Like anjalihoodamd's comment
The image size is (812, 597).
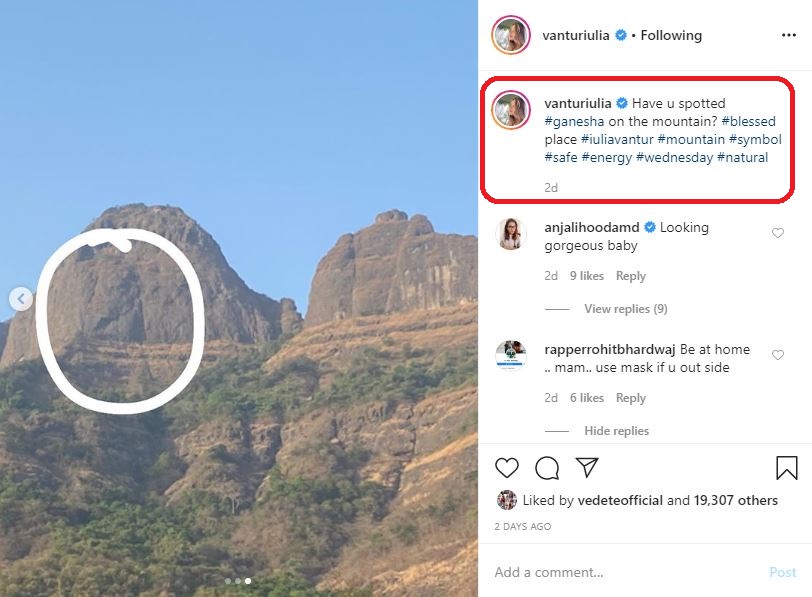click(x=777, y=233)
